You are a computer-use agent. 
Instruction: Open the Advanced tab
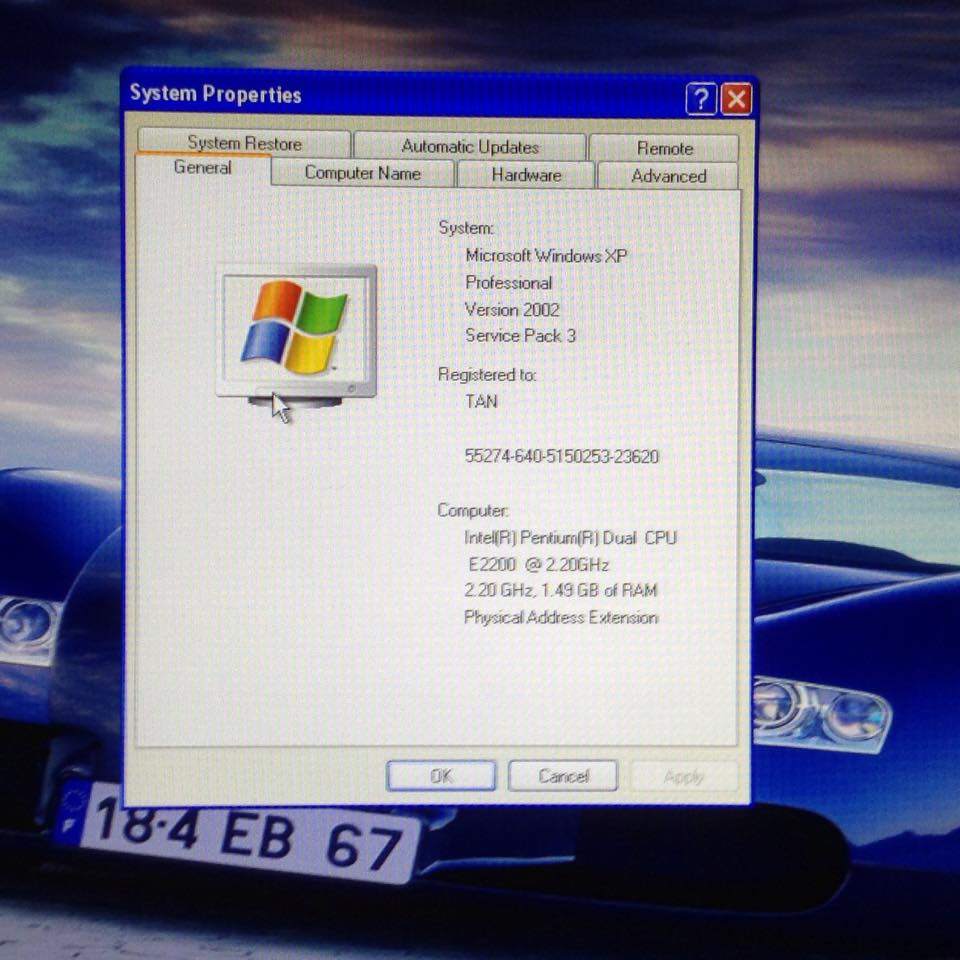pos(668,176)
